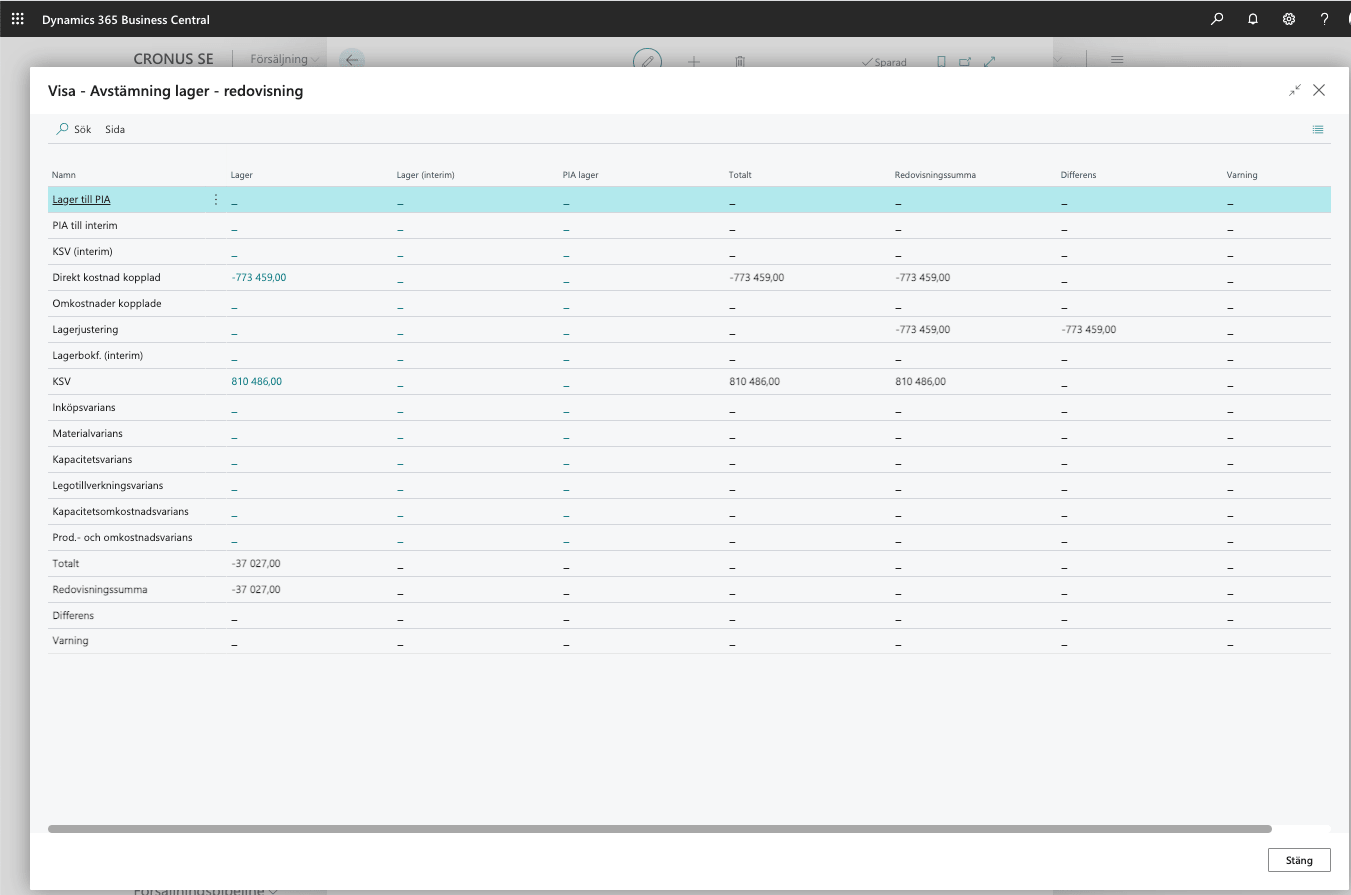The image size is (1351, 895).
Task: Select the Direkt kostnad kopplad row name
Action: tap(106, 277)
